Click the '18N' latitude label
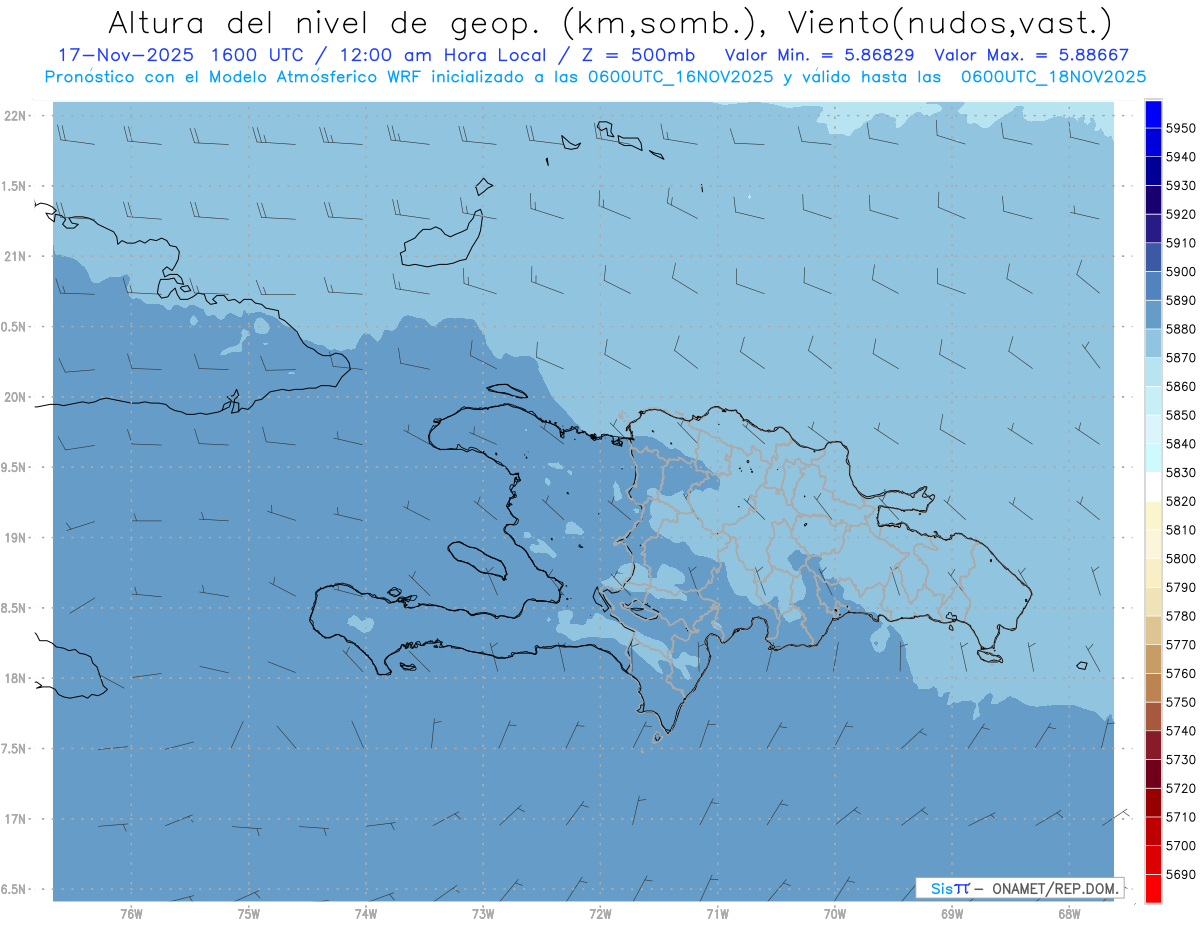 coord(14,678)
